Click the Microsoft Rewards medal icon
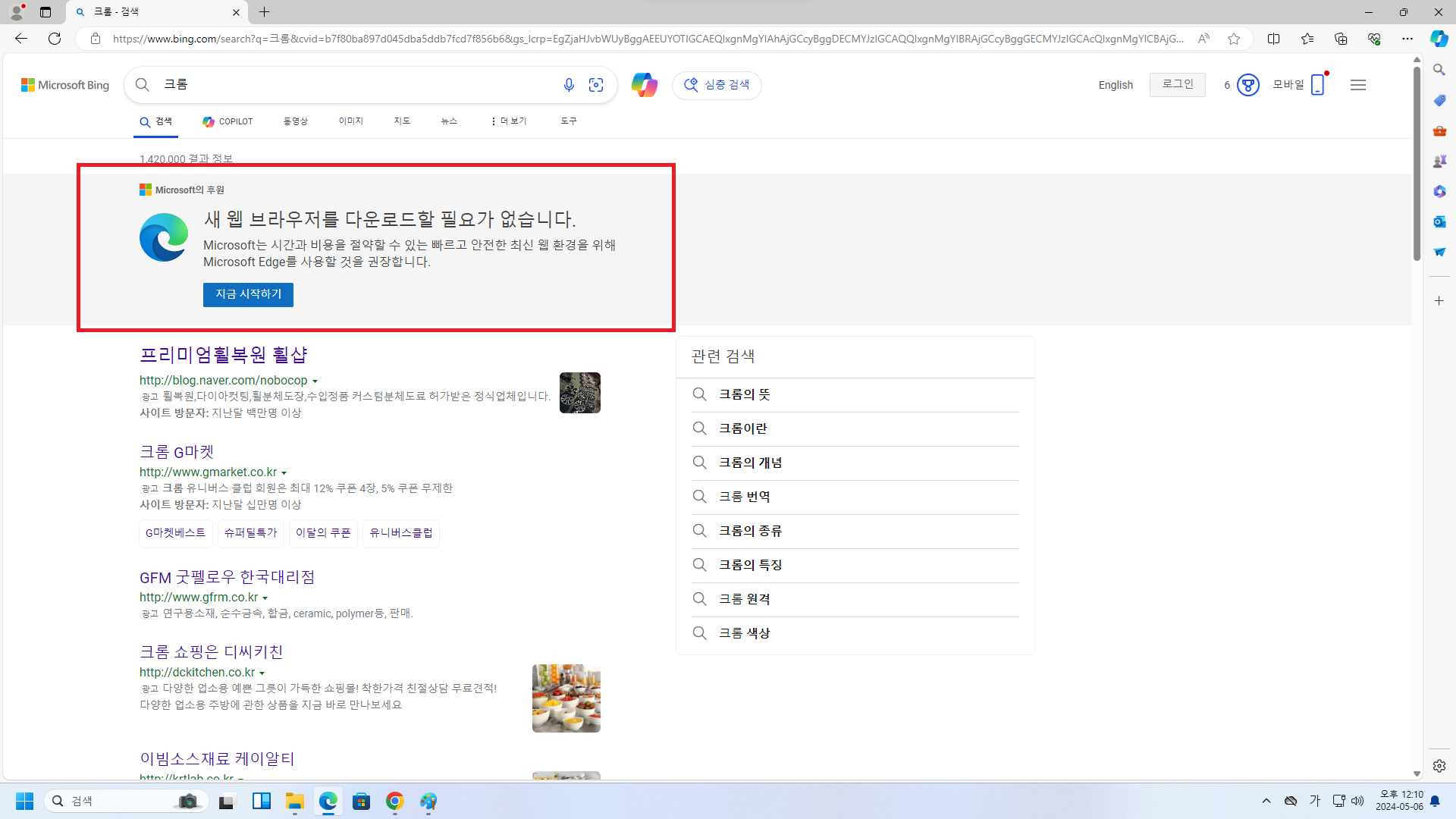Screen dimensions: 1456x819 click(x=1247, y=85)
